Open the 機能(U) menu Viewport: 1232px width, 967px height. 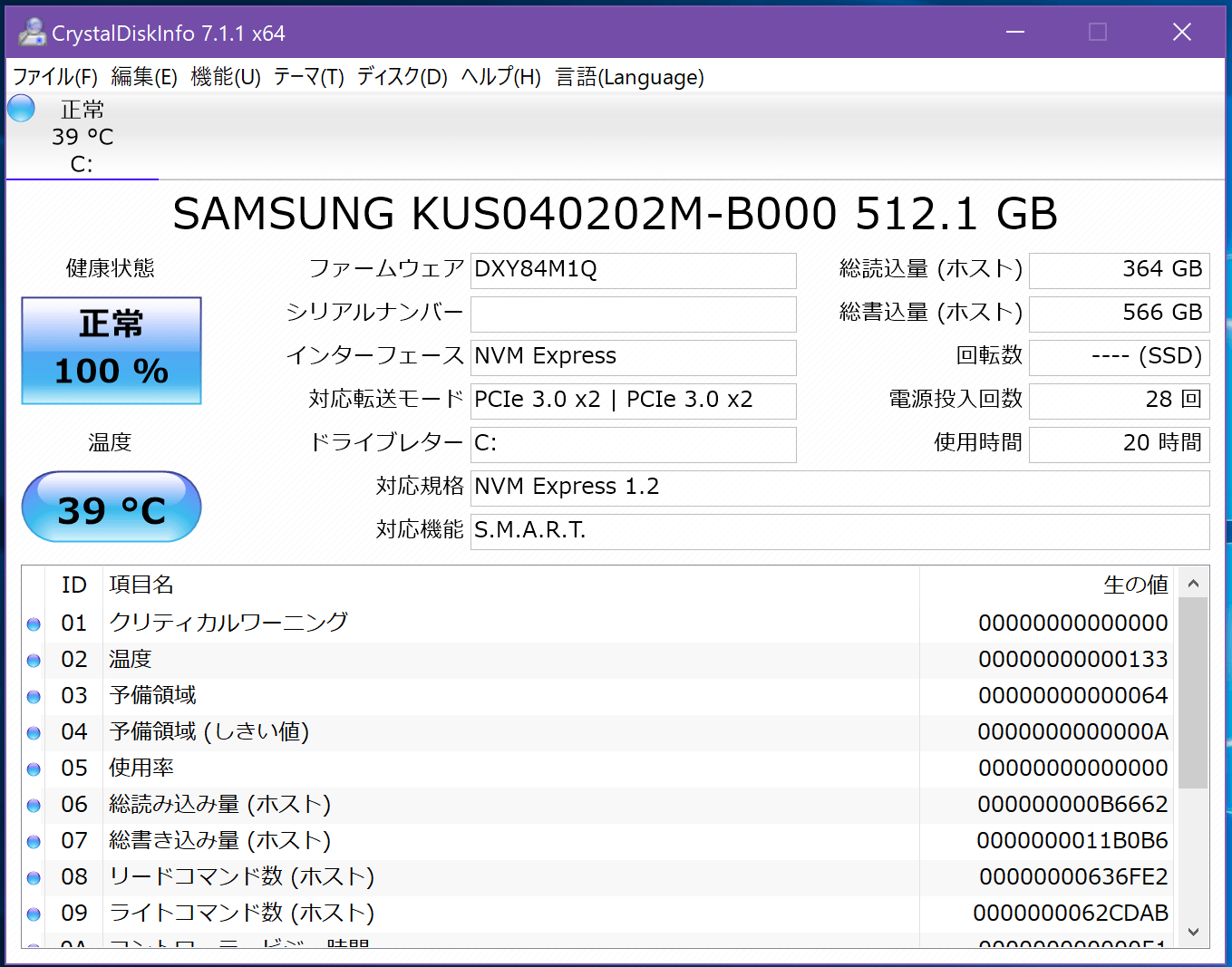tap(226, 77)
